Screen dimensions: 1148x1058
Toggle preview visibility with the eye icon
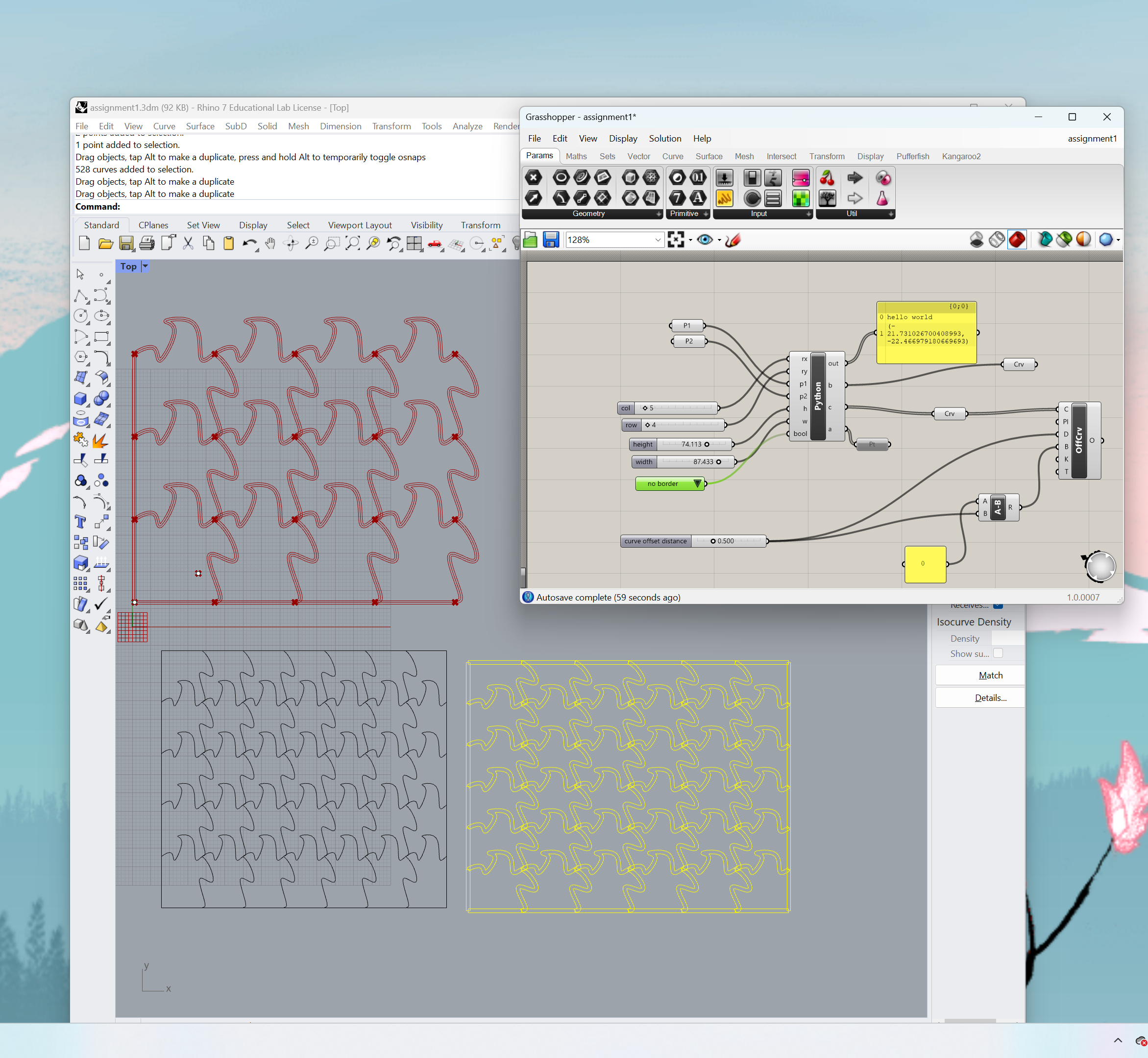(x=706, y=240)
